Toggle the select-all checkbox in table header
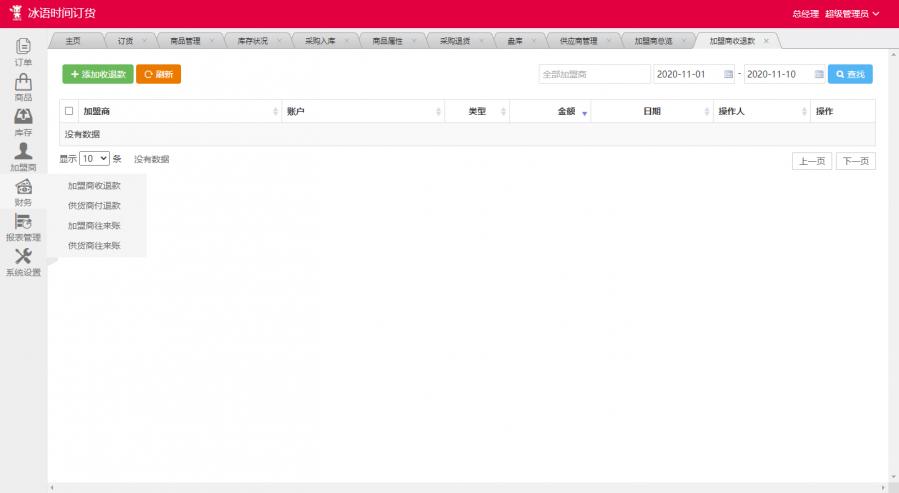 (x=69, y=111)
